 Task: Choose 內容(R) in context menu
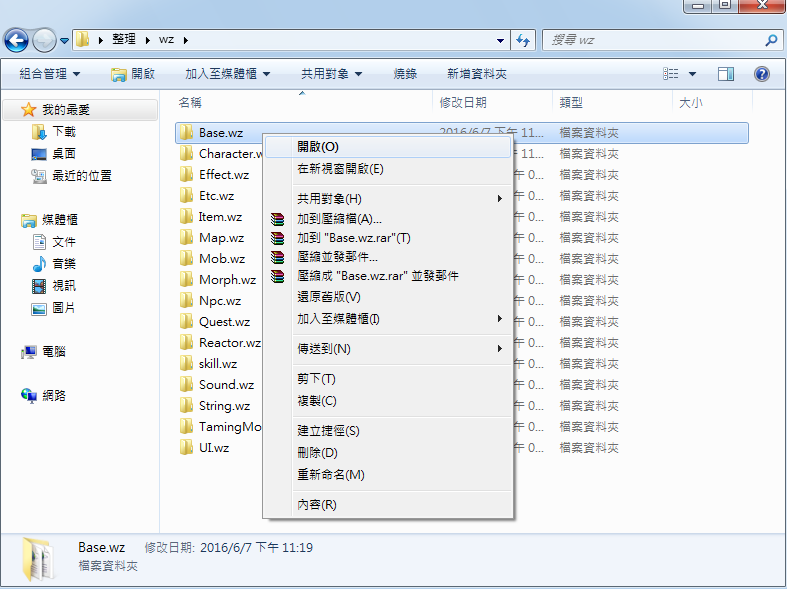387,505
